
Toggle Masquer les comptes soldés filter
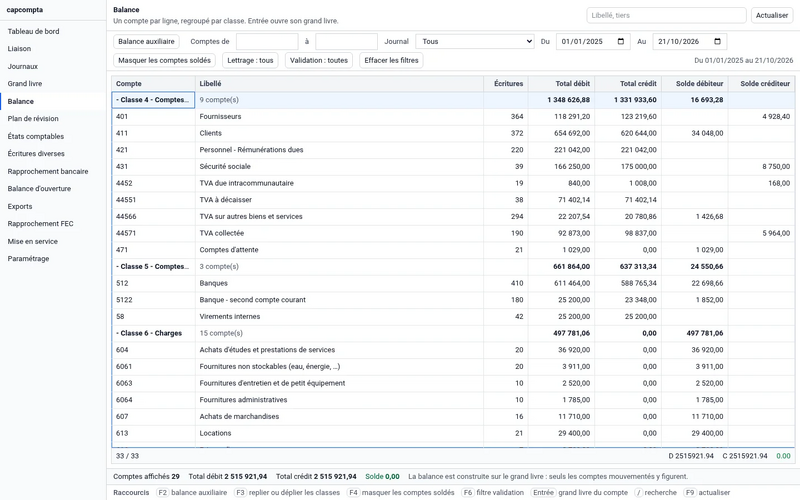click(164, 60)
